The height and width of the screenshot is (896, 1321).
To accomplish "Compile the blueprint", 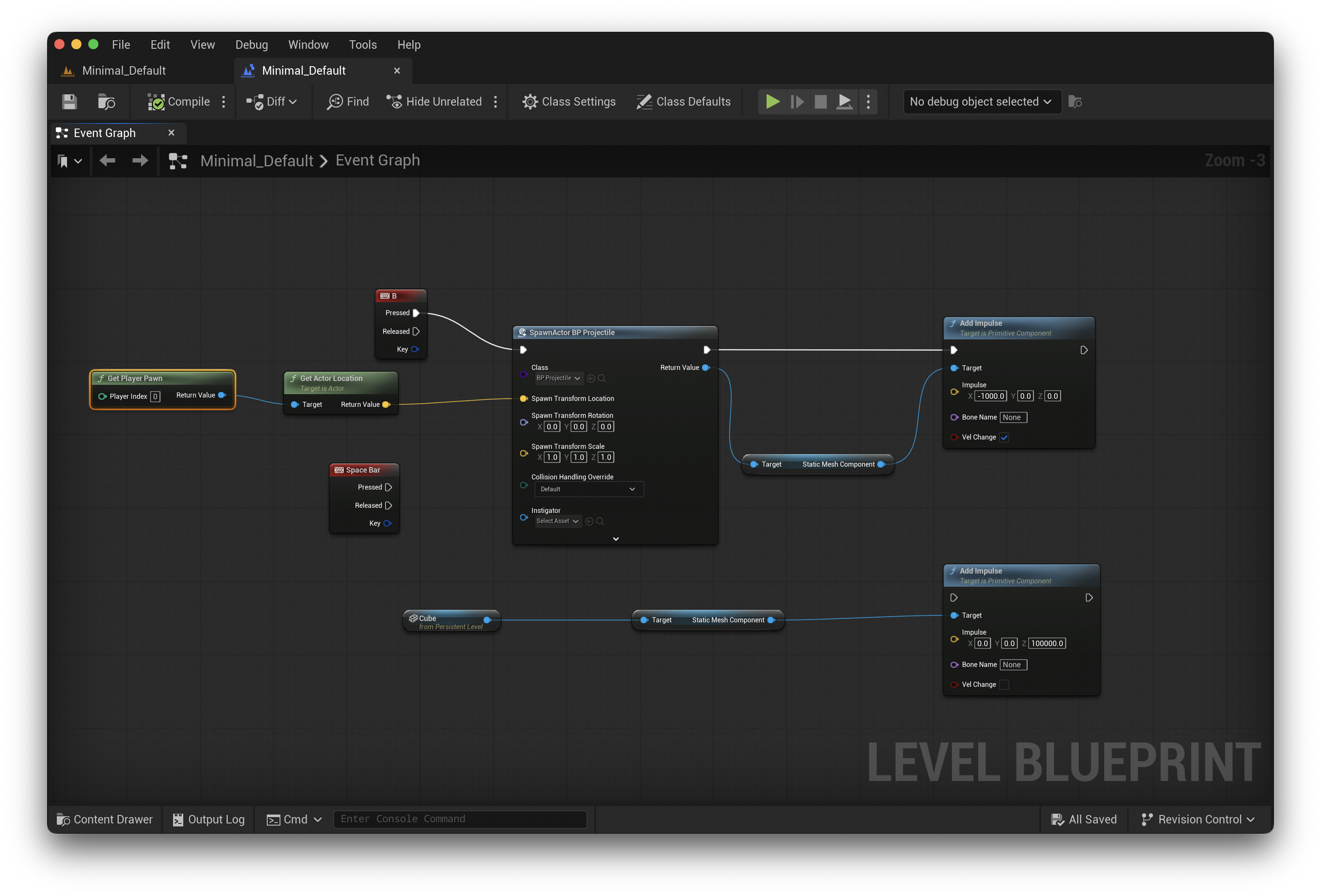I will [x=179, y=102].
